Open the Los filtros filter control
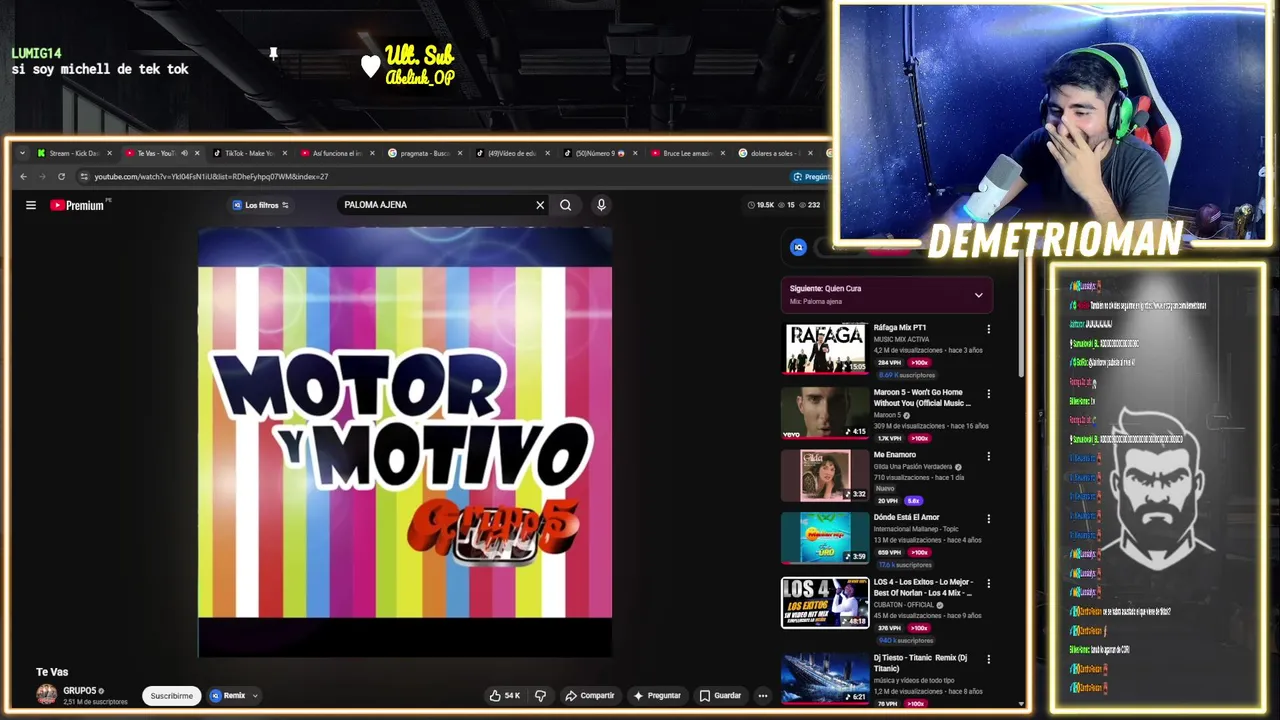The width and height of the screenshot is (1280, 720). click(260, 205)
